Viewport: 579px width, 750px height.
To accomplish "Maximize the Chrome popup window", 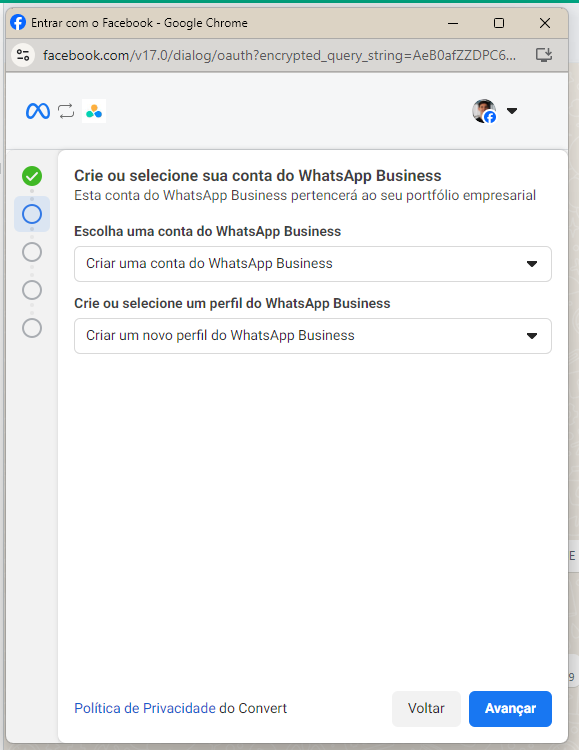I will click(x=499, y=23).
